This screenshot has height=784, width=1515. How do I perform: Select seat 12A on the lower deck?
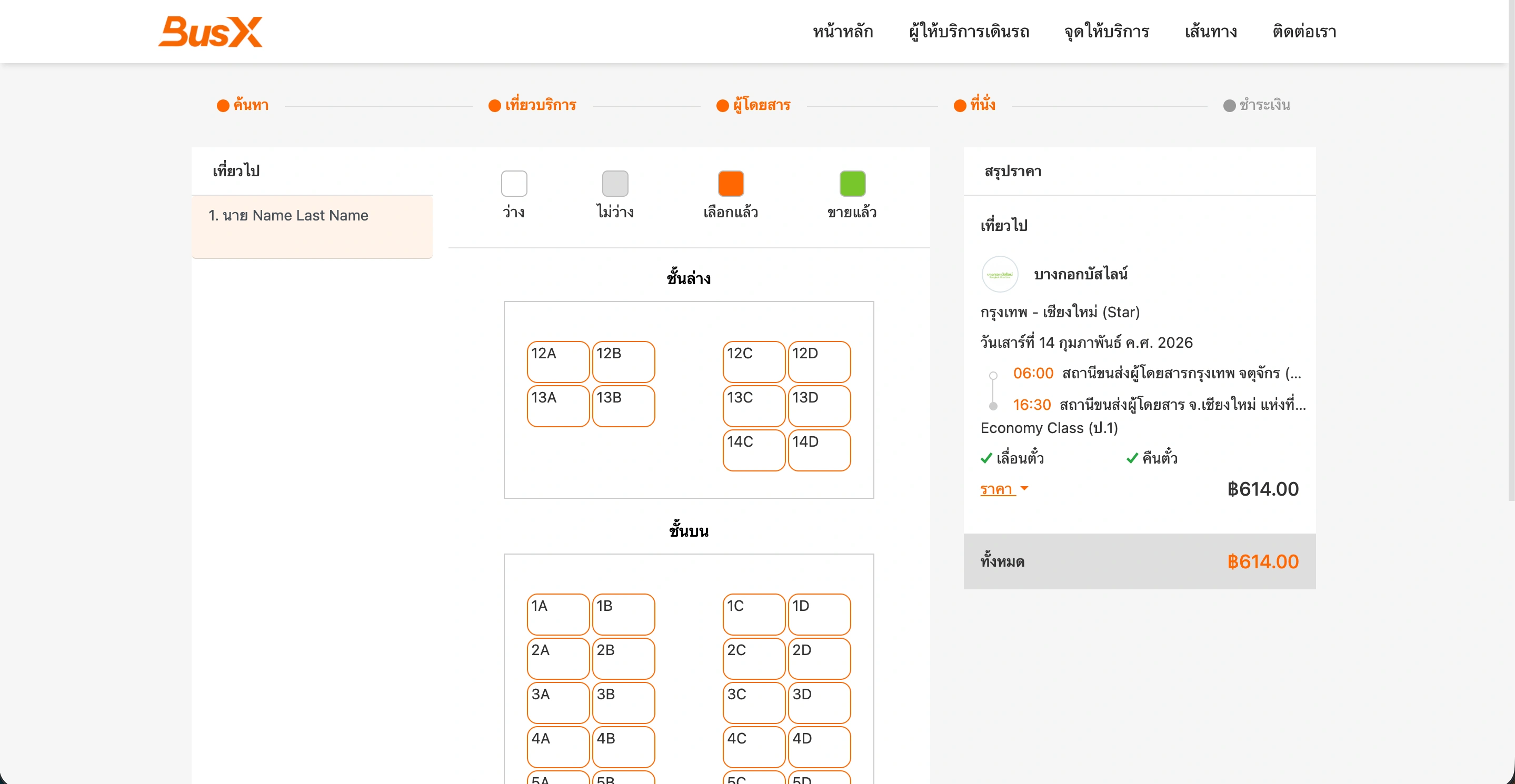[x=557, y=361]
